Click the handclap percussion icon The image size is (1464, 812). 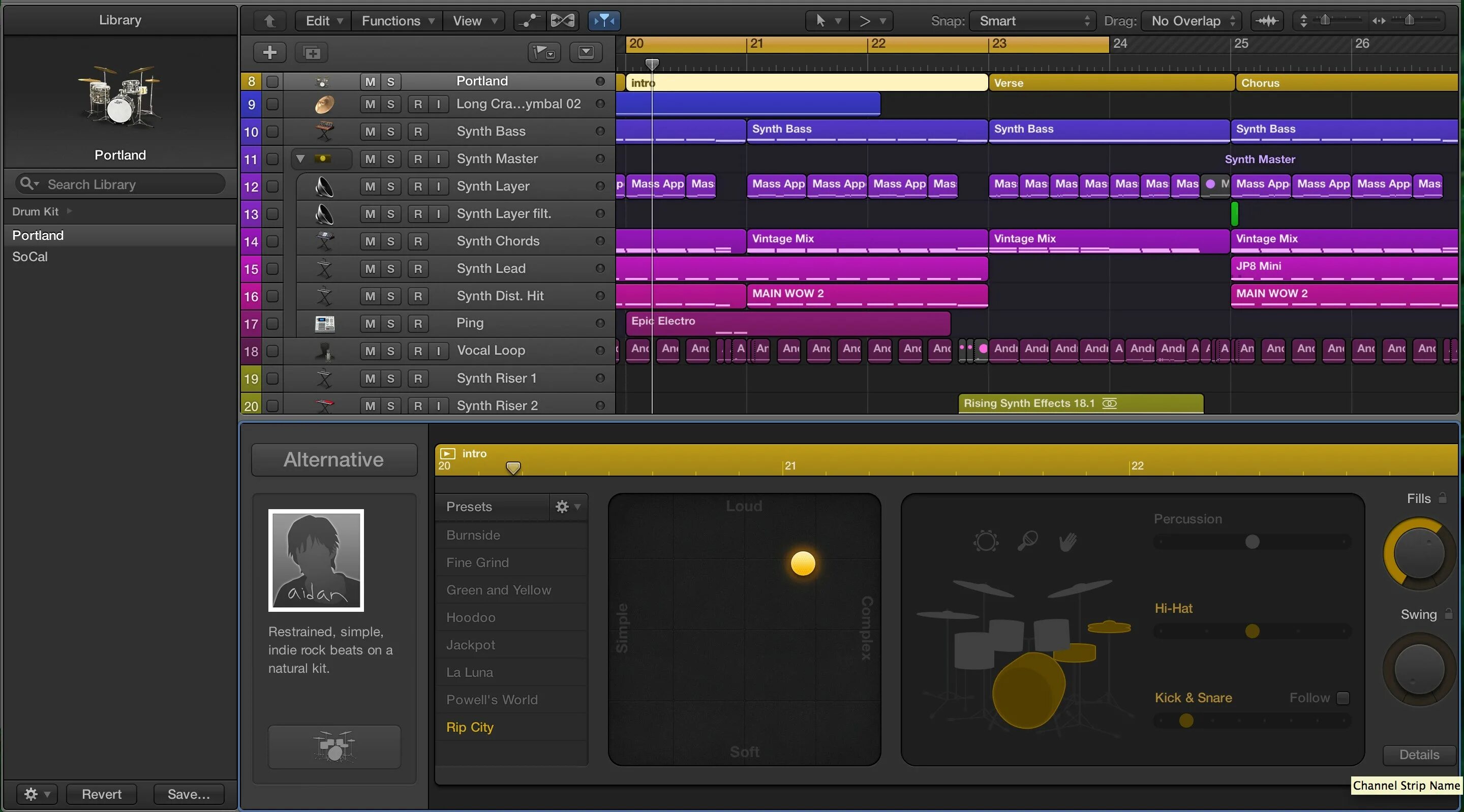click(x=1068, y=541)
